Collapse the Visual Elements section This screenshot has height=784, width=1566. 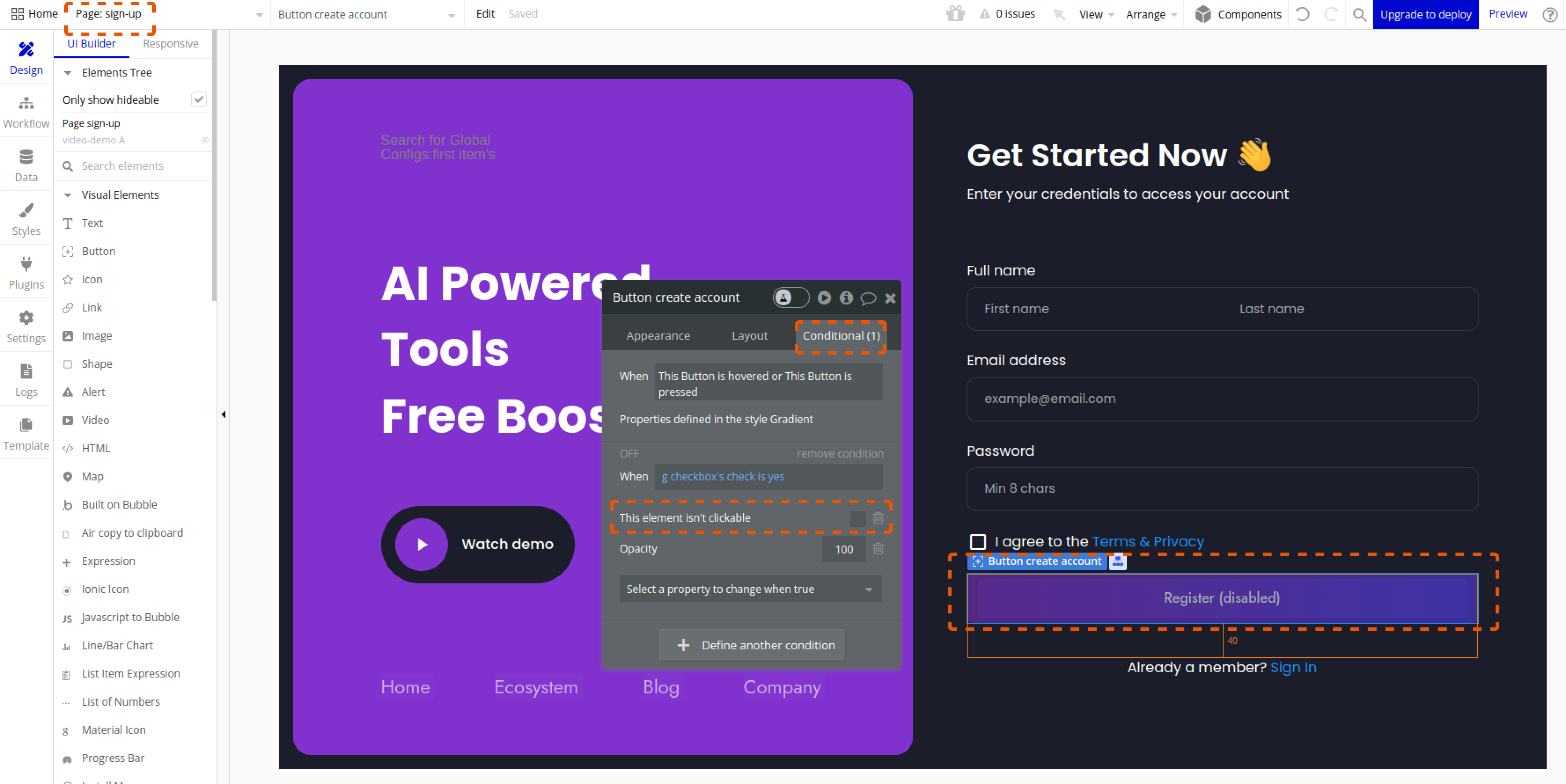(68, 195)
